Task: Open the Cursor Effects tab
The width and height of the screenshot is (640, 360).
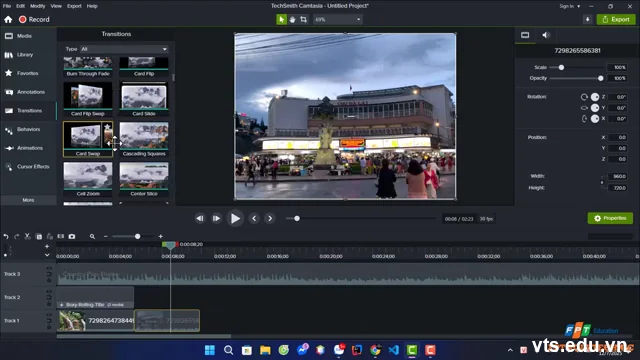Action: 28,167
